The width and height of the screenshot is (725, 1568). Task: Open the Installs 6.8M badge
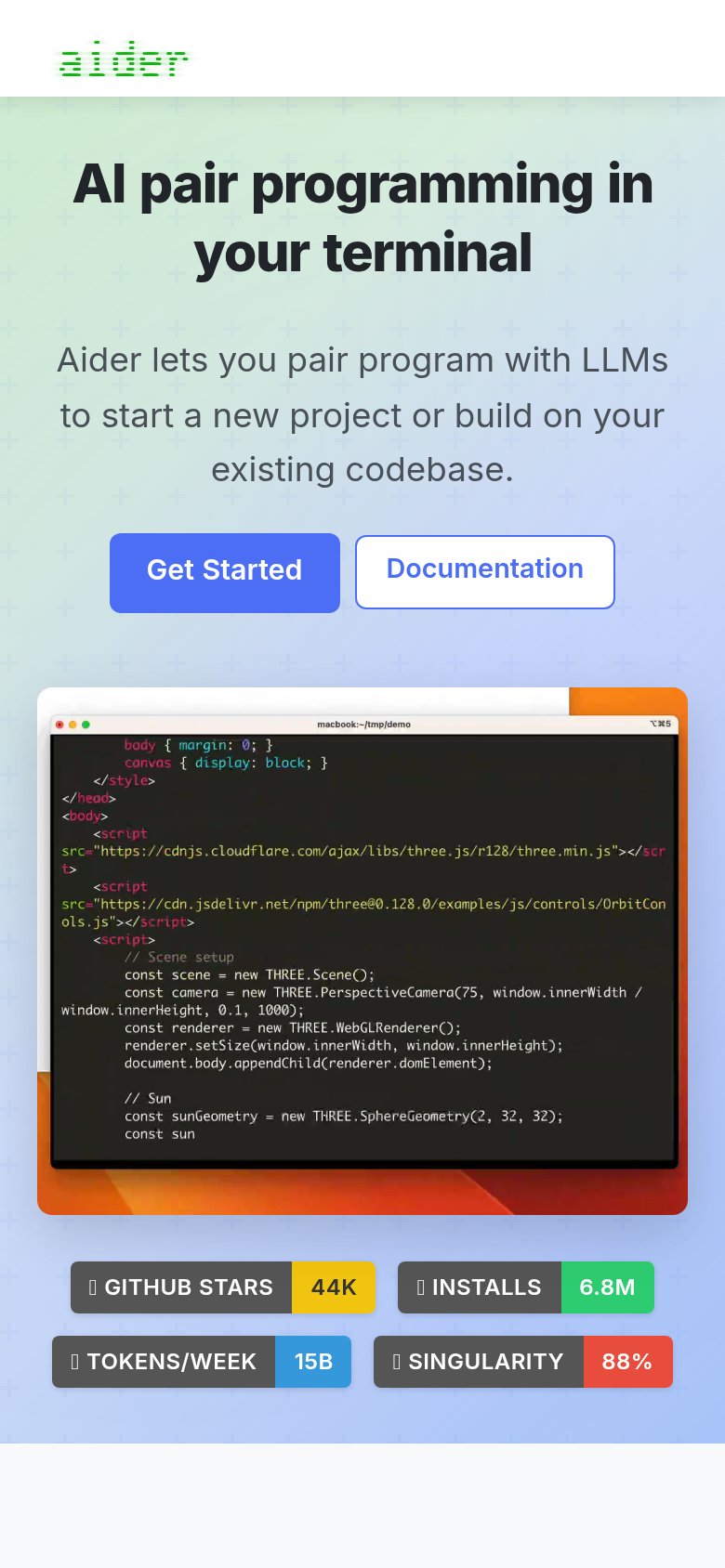(x=526, y=1287)
